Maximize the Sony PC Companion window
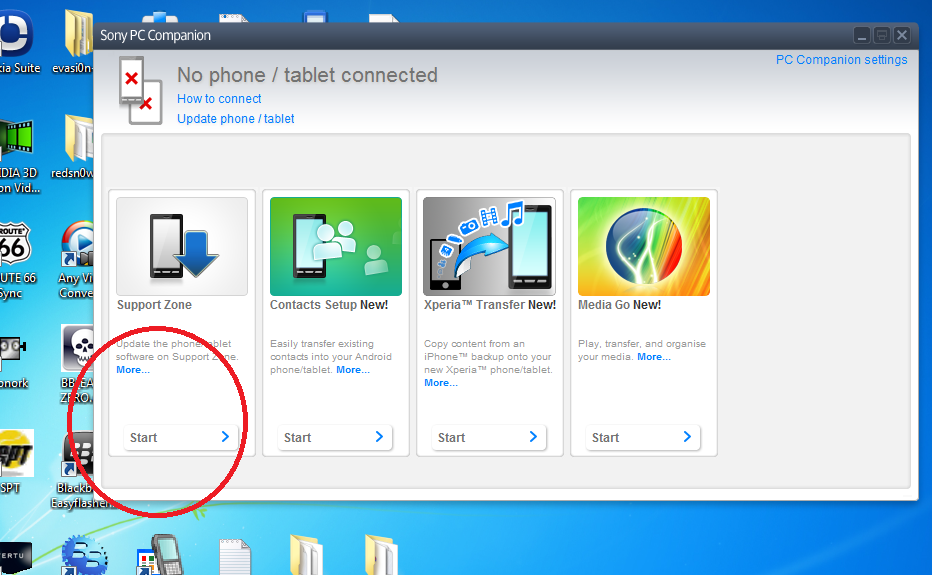The height and width of the screenshot is (575, 932). pyautogui.click(x=882, y=36)
